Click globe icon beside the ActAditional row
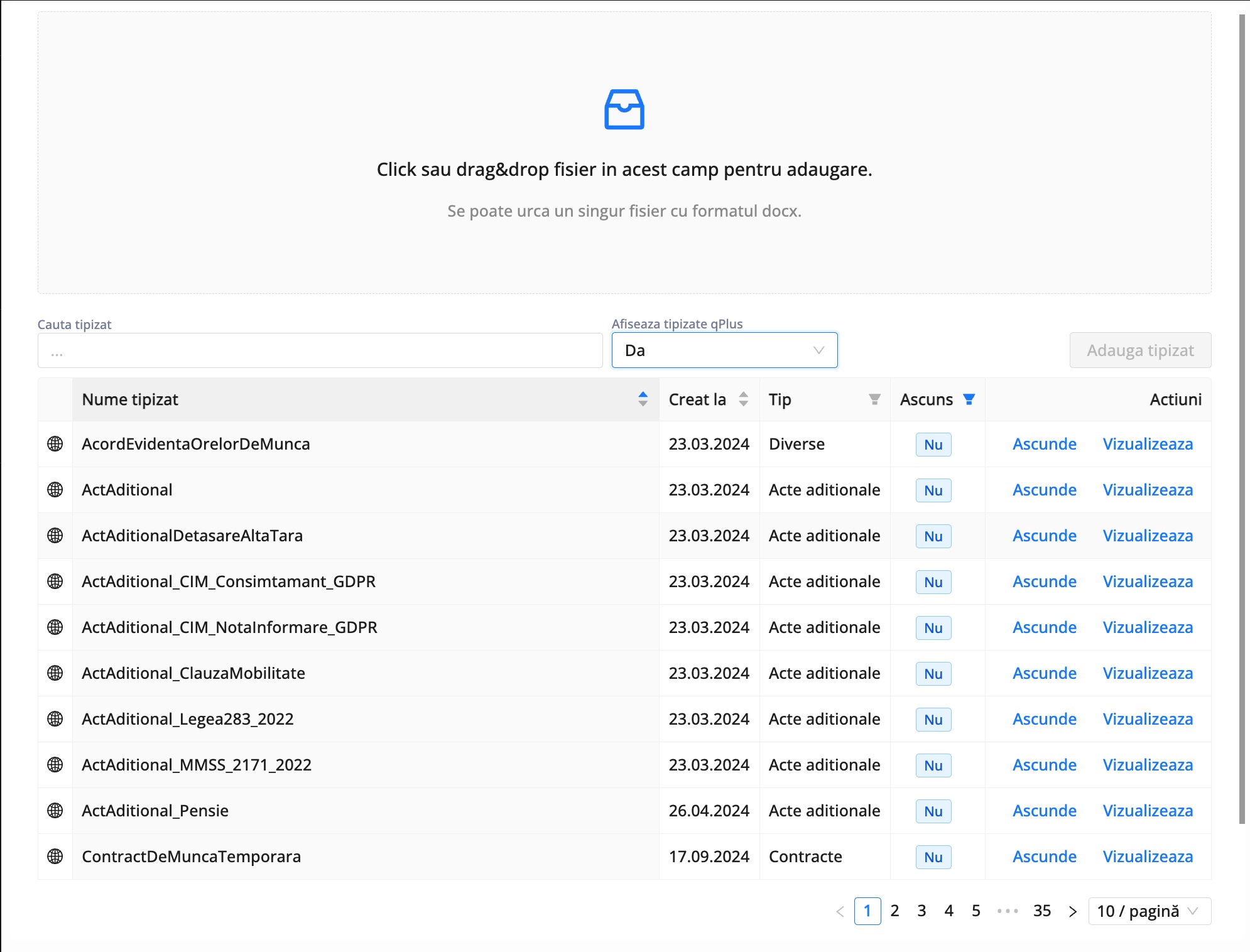The height and width of the screenshot is (952, 1250). 55,490
